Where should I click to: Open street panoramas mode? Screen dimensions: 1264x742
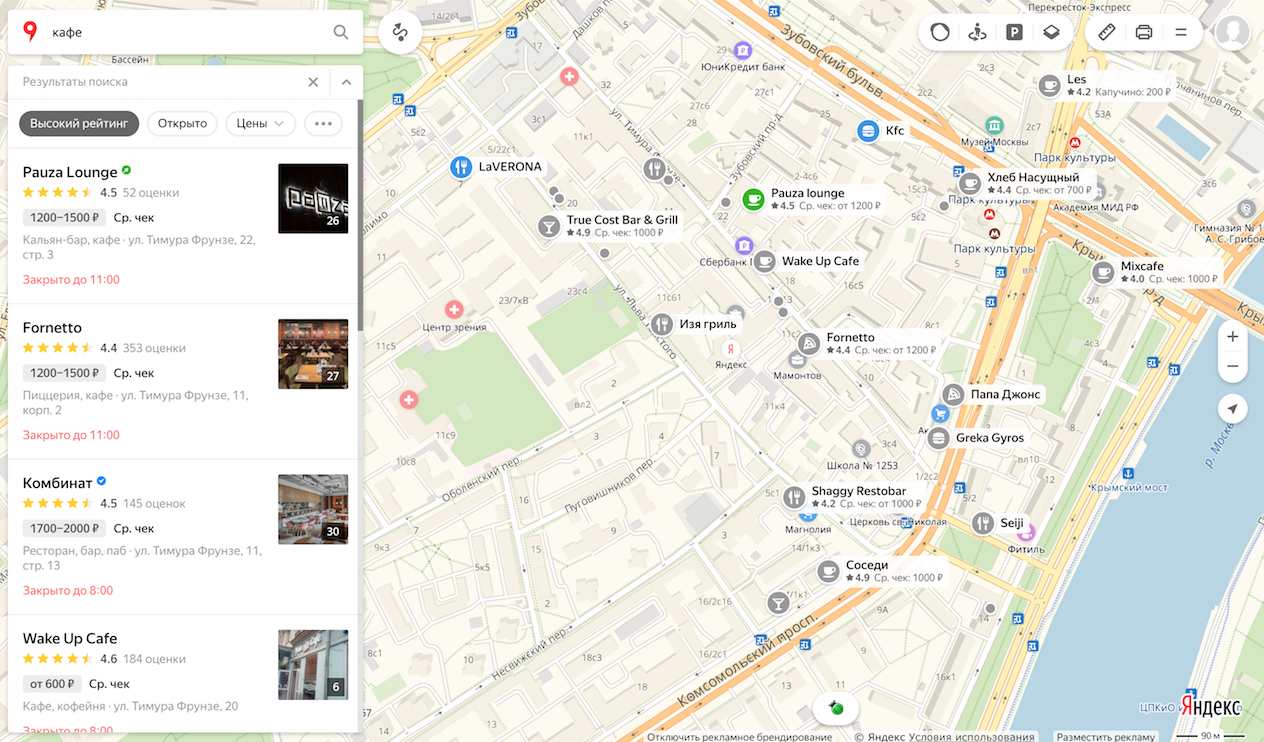[x=977, y=32]
